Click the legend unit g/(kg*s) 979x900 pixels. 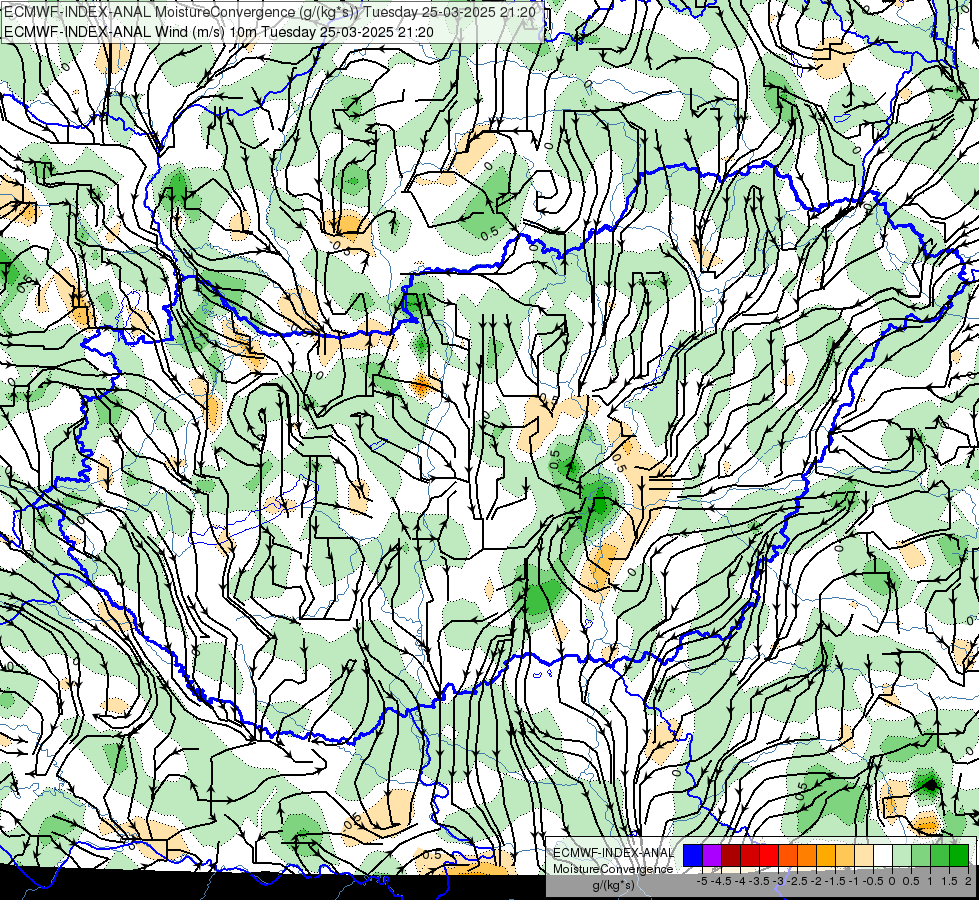[x=614, y=886]
